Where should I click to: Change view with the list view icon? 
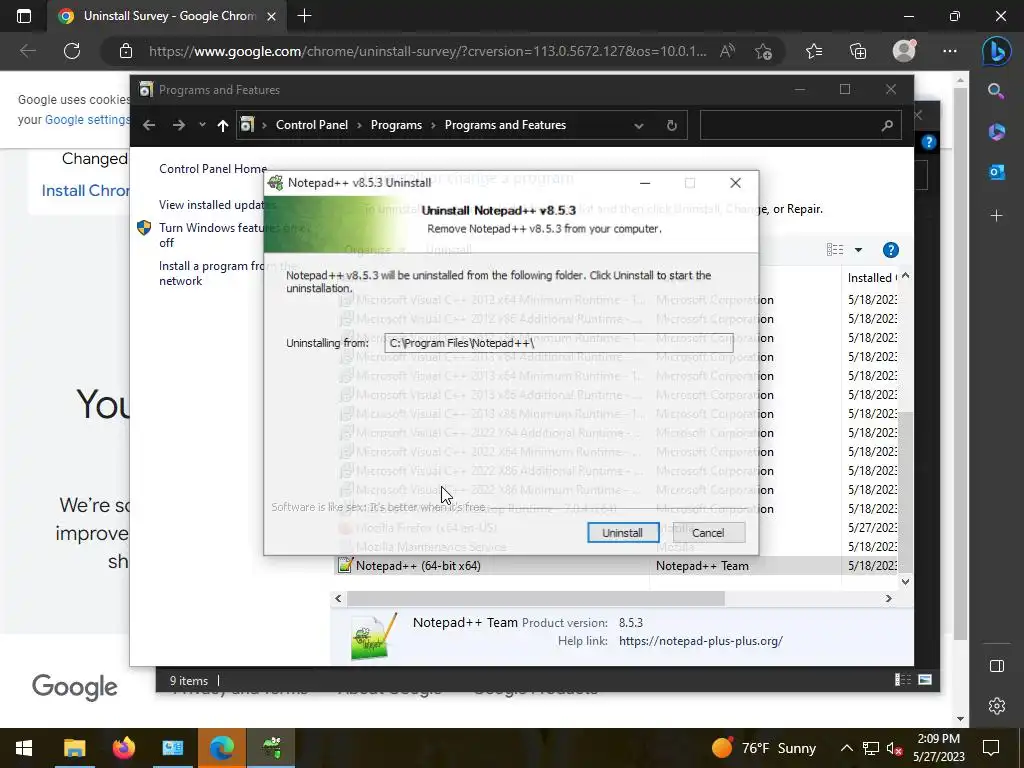click(x=835, y=250)
